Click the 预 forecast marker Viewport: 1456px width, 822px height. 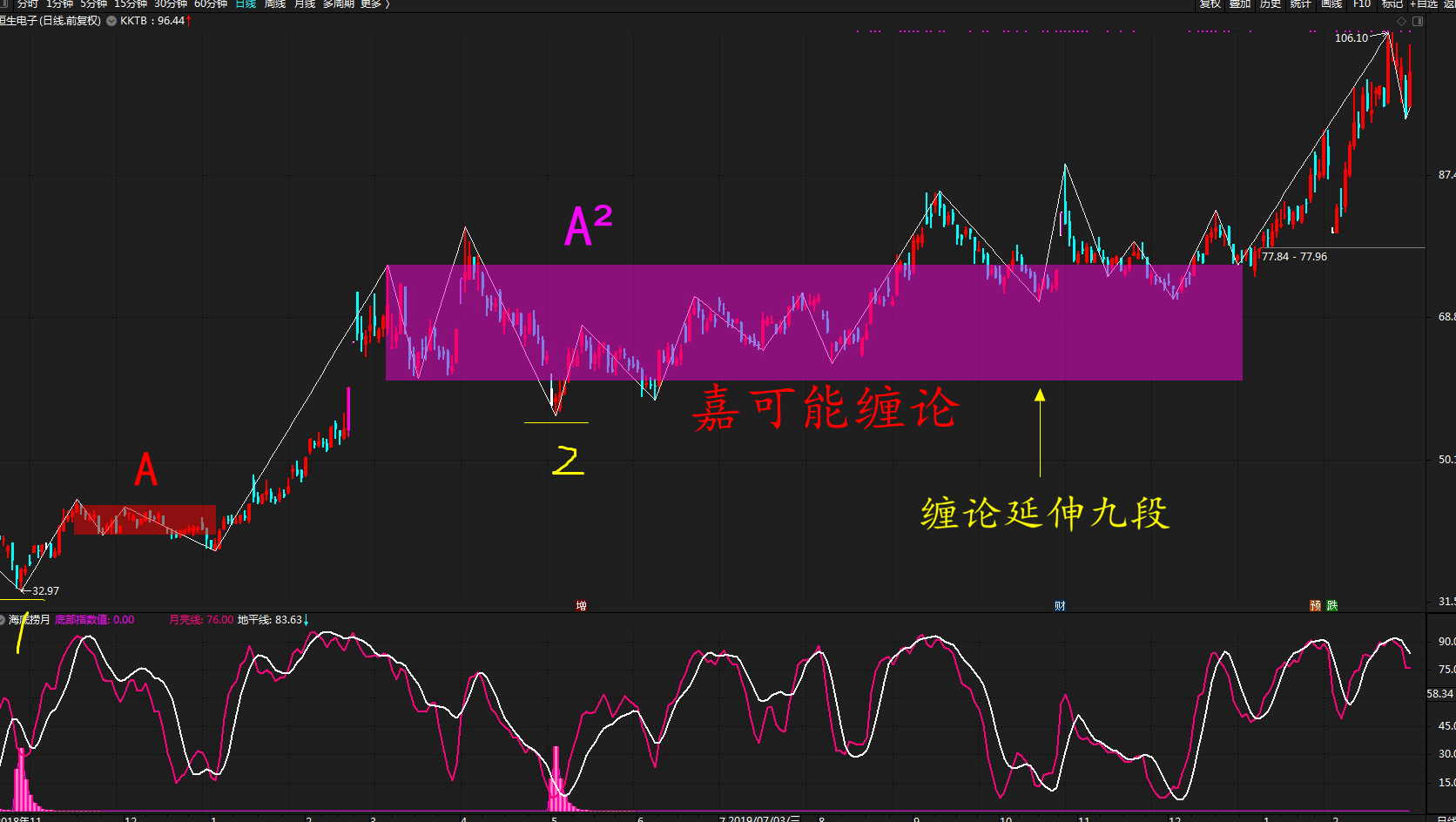pos(1316,605)
